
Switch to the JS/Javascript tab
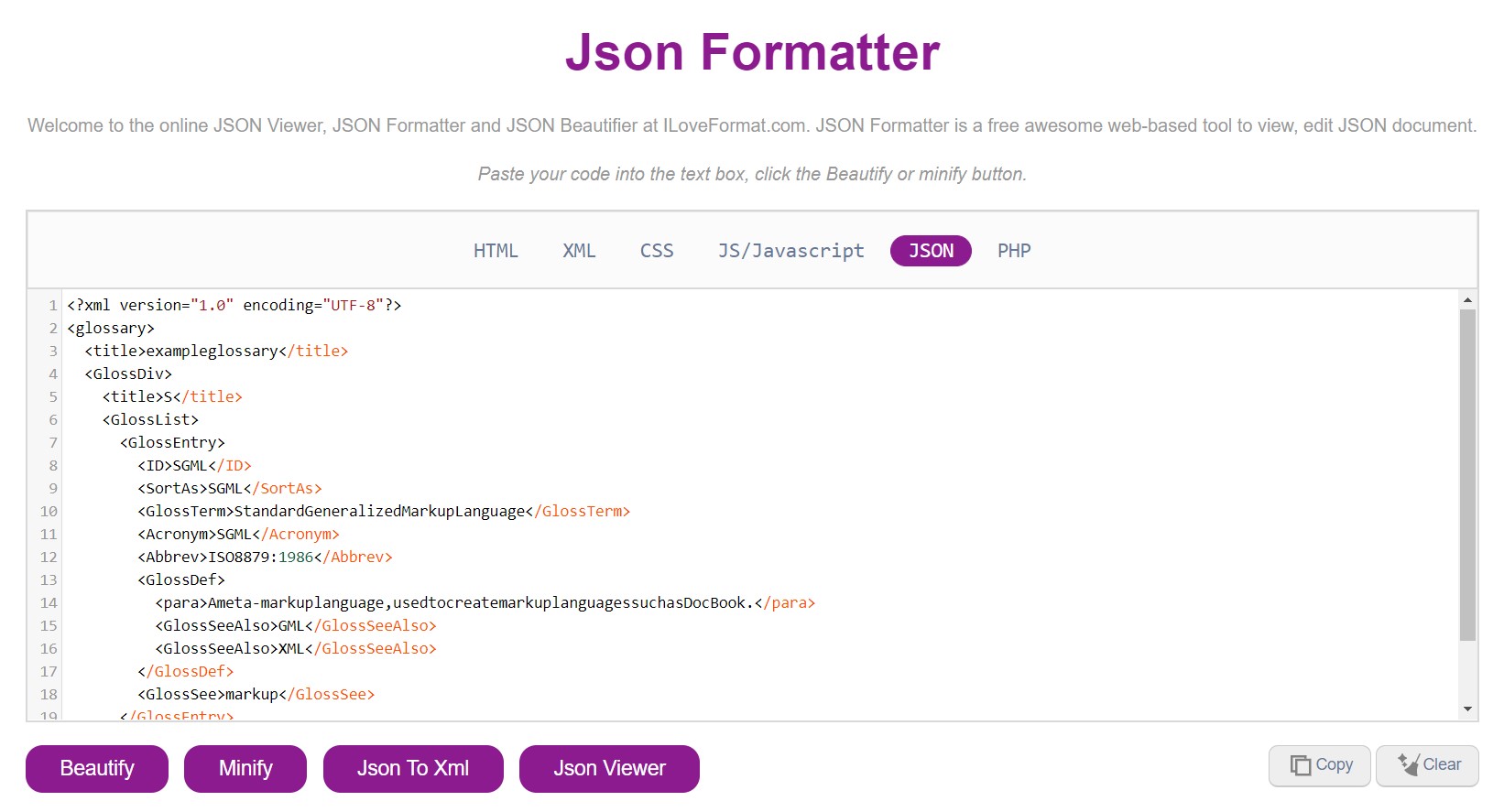pos(789,250)
